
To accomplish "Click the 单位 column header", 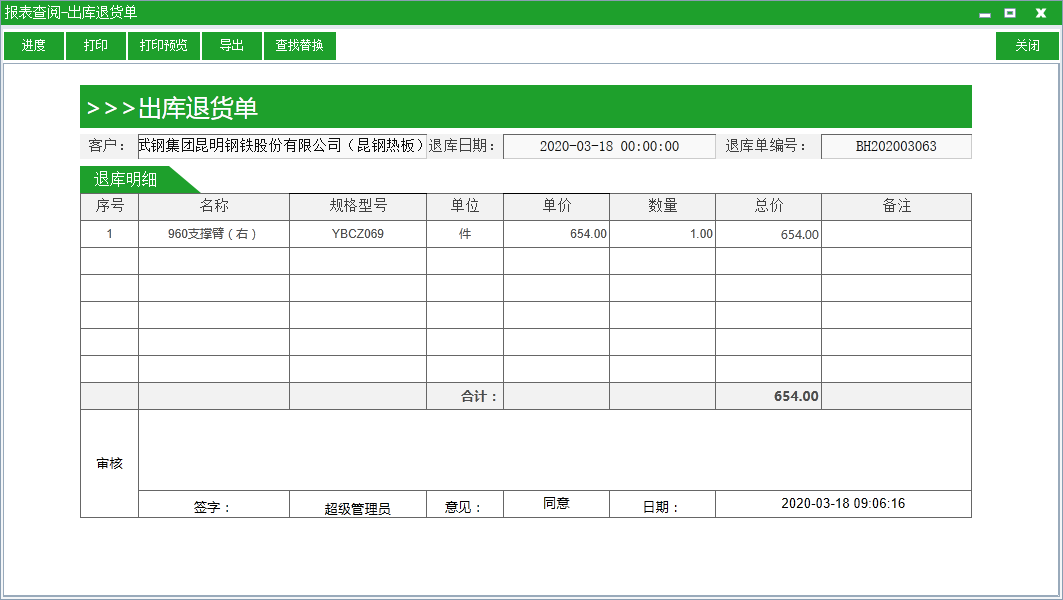I will [x=464, y=206].
